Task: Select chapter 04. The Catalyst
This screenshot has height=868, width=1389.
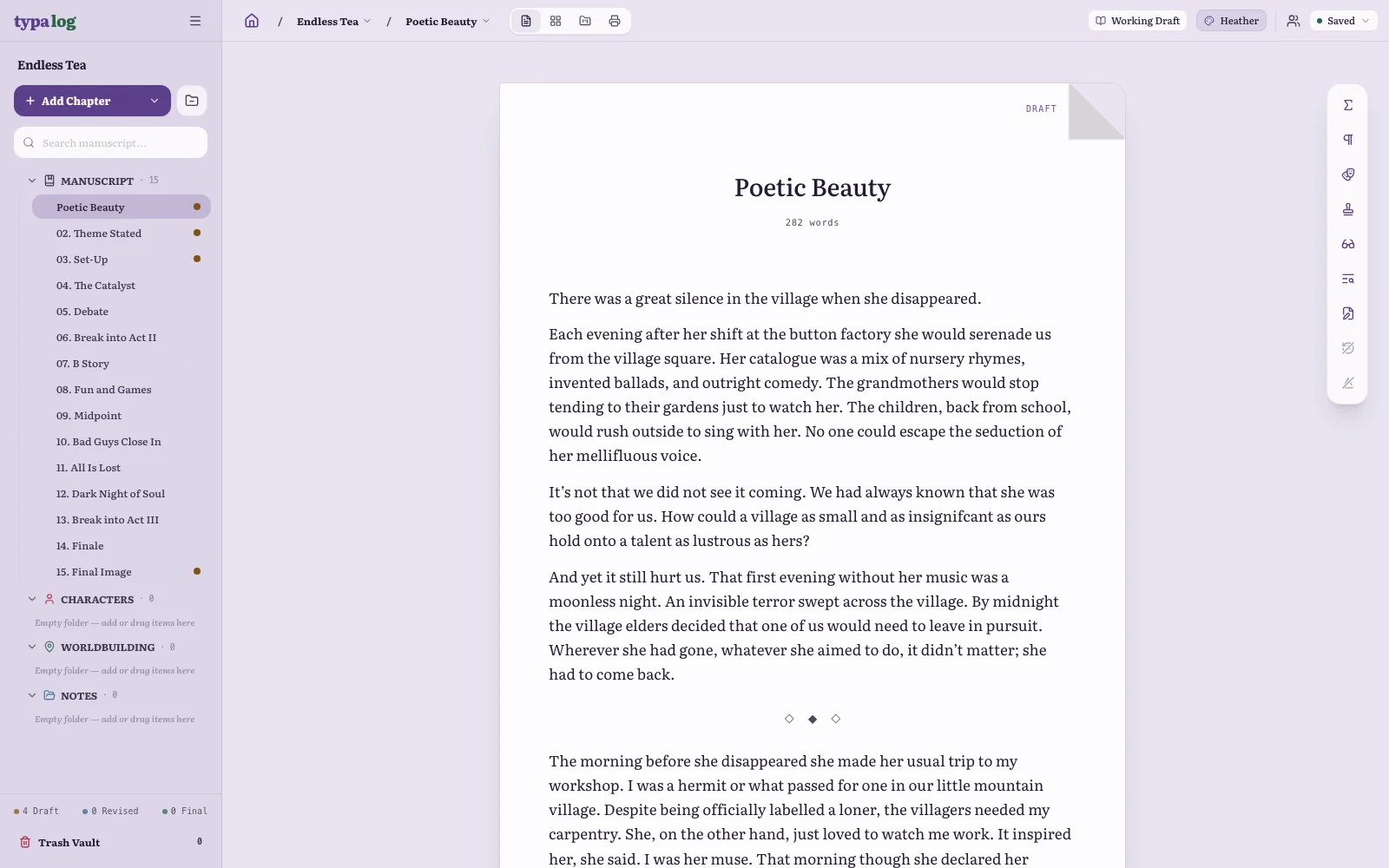Action: tap(122, 286)
